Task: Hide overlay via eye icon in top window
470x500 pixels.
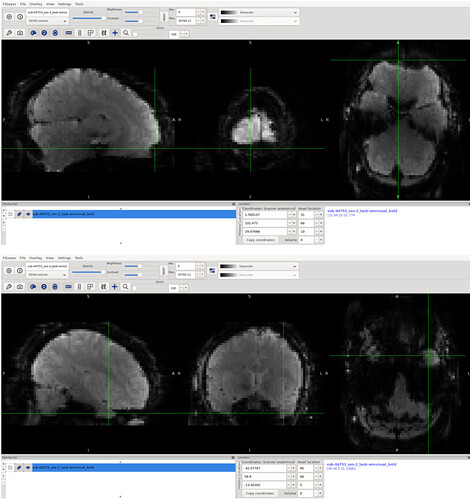Action: [28, 214]
